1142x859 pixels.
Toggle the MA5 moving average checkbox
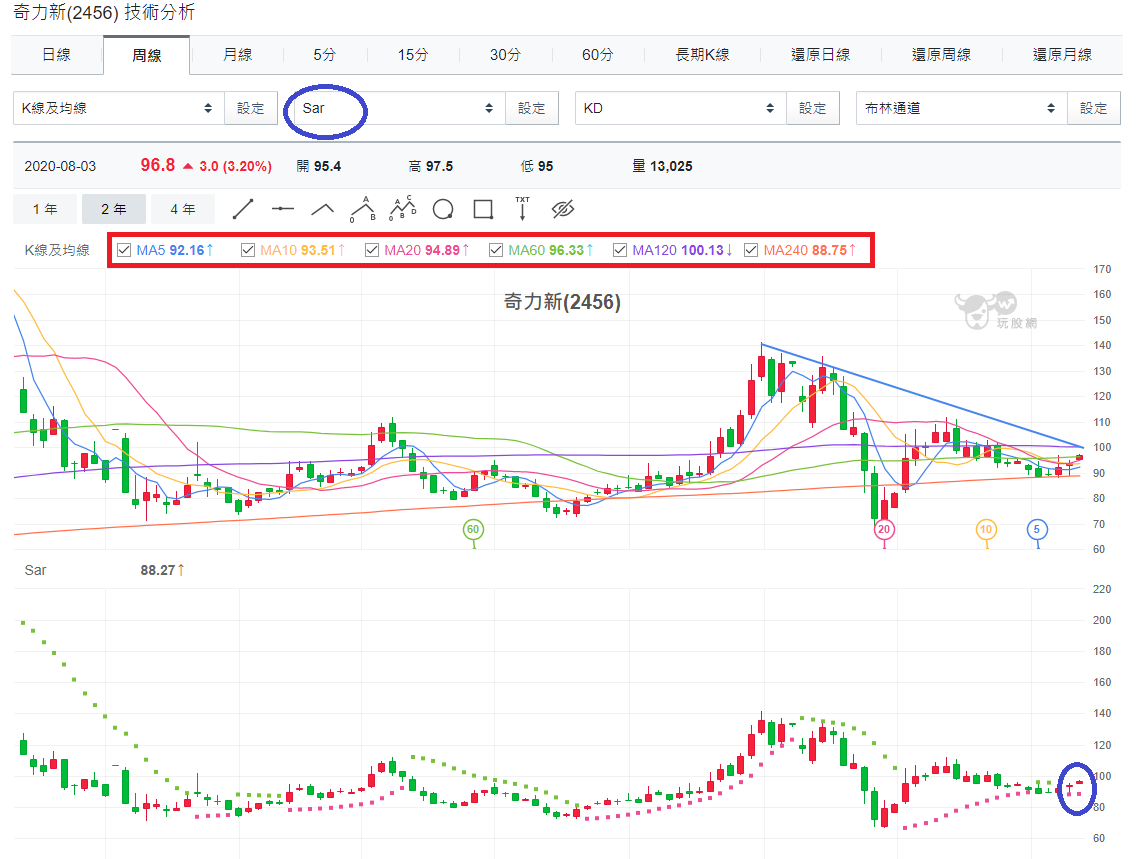(x=124, y=250)
